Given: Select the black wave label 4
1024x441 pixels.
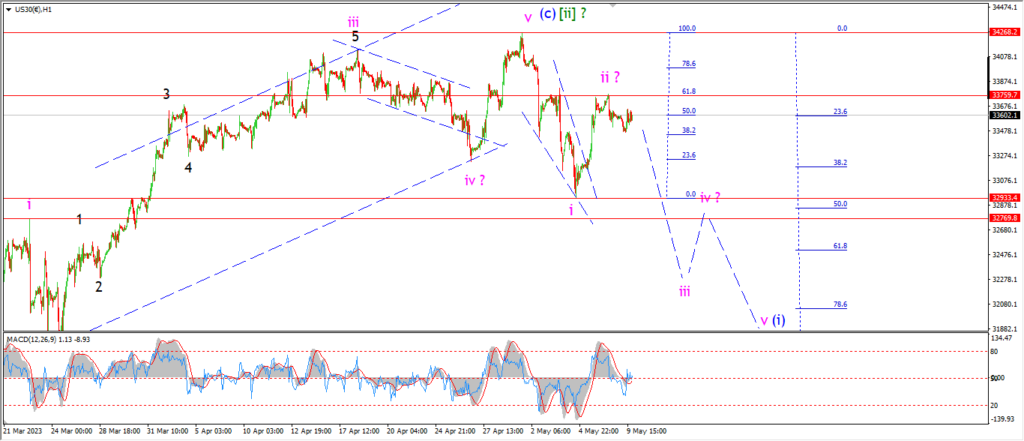Looking at the screenshot, I should point(188,167).
